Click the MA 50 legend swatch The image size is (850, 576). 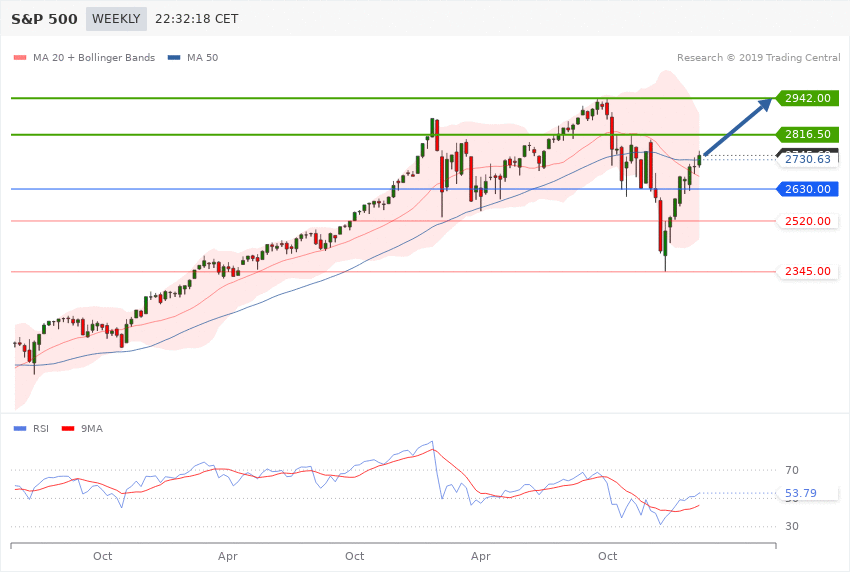pyautogui.click(x=174, y=57)
